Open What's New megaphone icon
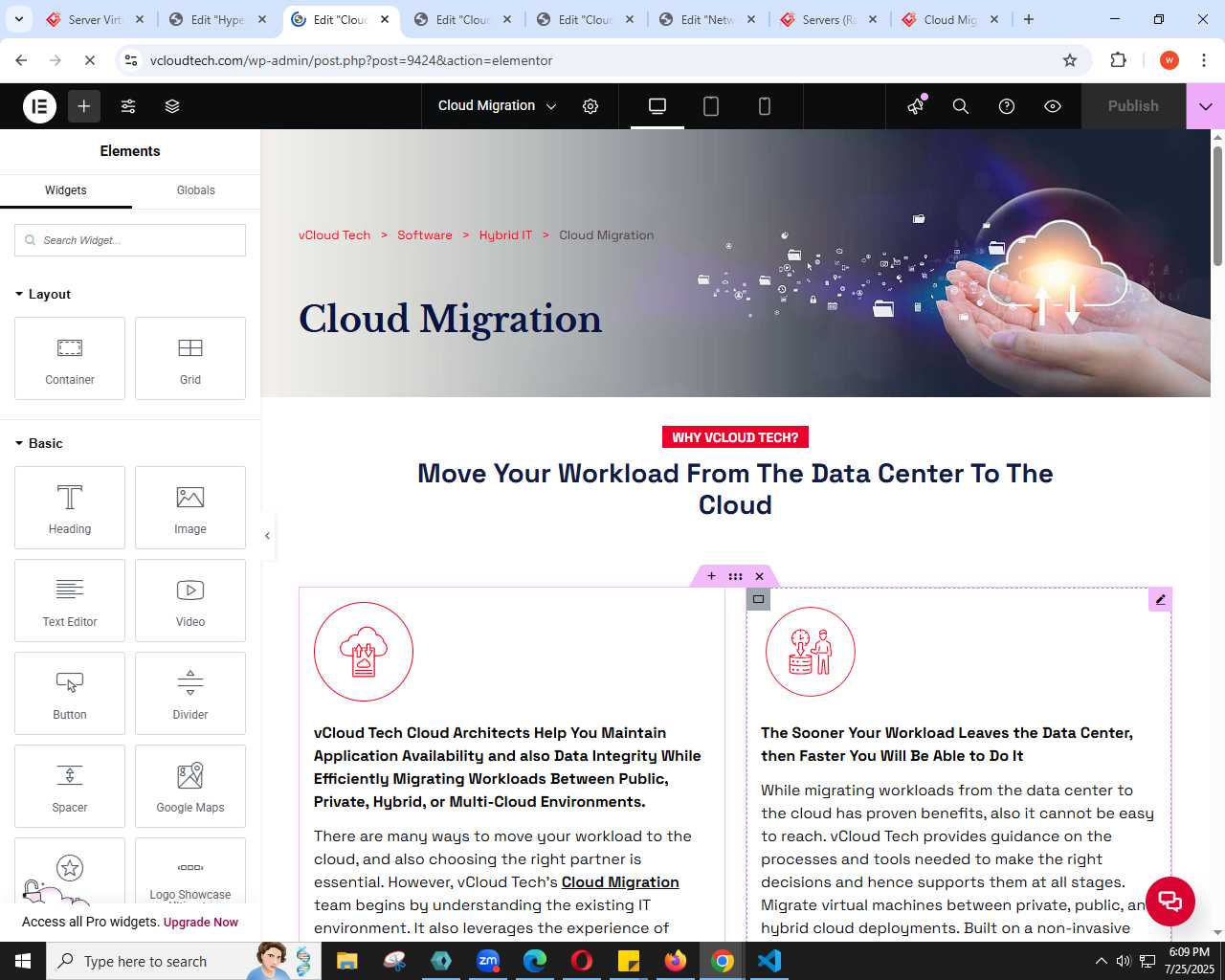The image size is (1225, 980). click(x=916, y=106)
